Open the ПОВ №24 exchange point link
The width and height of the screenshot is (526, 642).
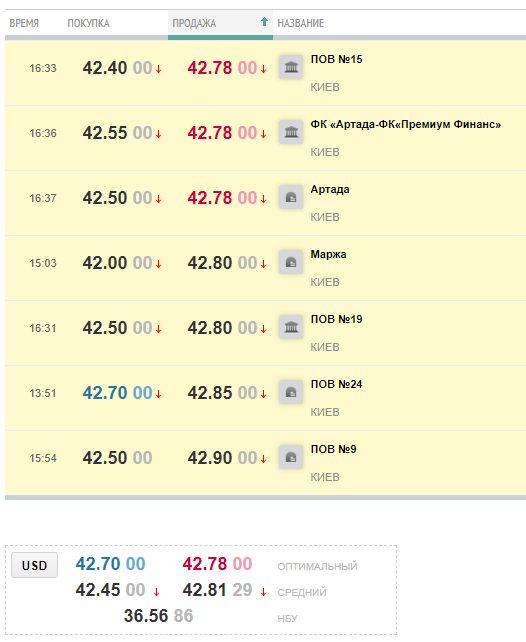coord(336,384)
